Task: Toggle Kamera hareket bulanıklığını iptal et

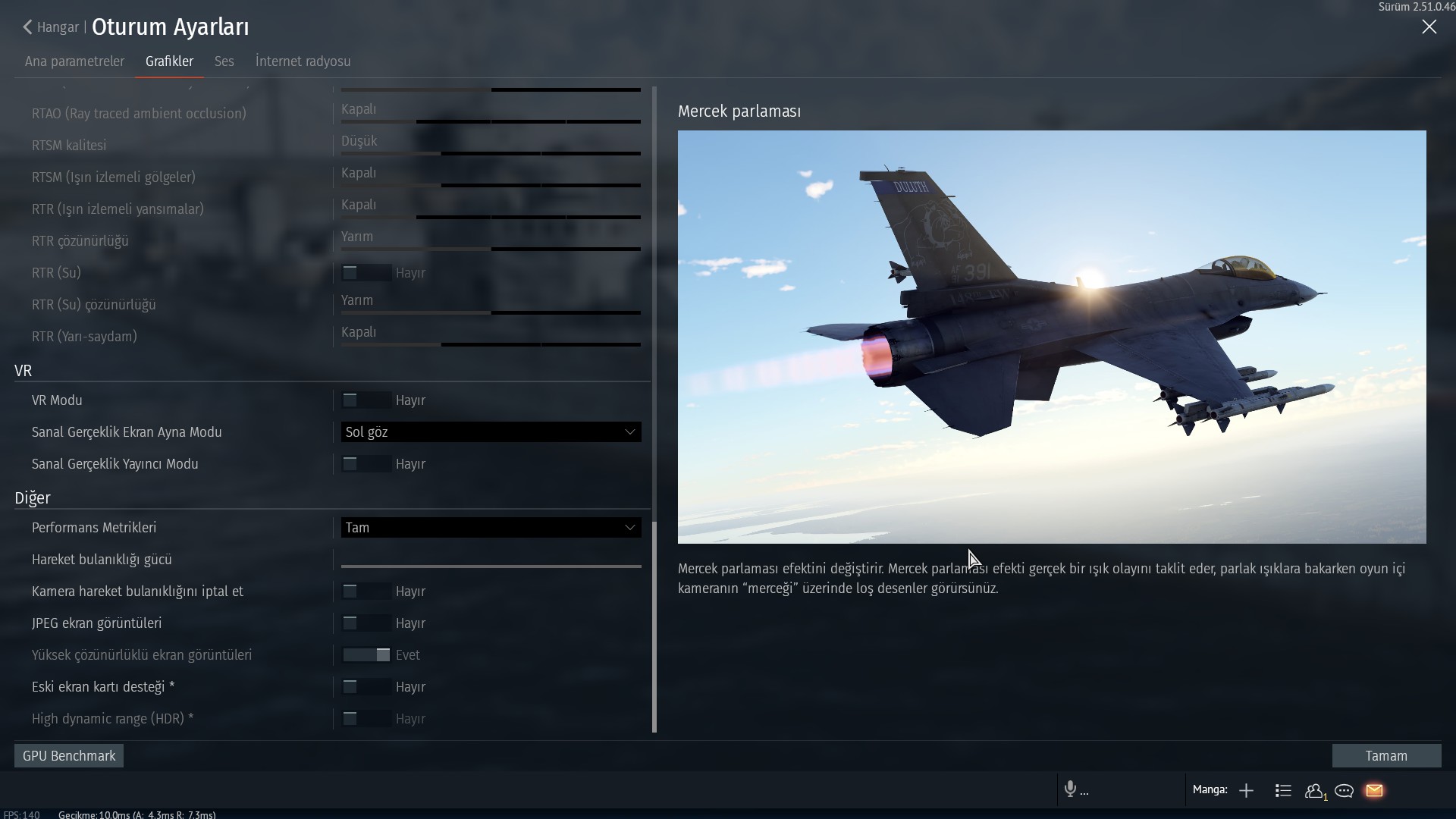Action: pyautogui.click(x=366, y=591)
